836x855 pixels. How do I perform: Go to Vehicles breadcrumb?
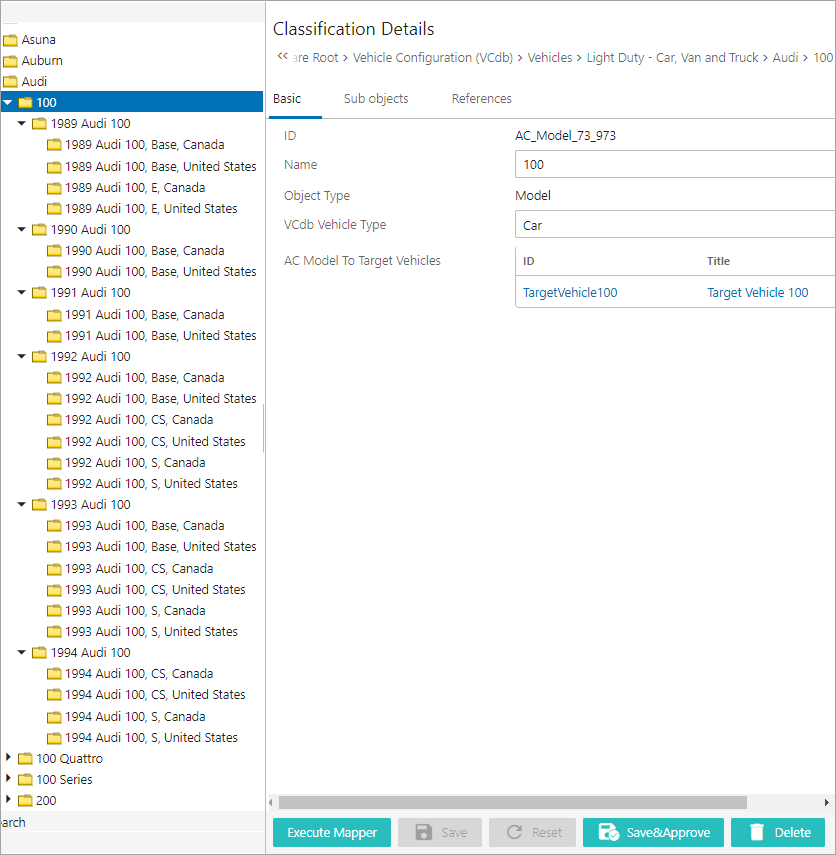pos(550,58)
